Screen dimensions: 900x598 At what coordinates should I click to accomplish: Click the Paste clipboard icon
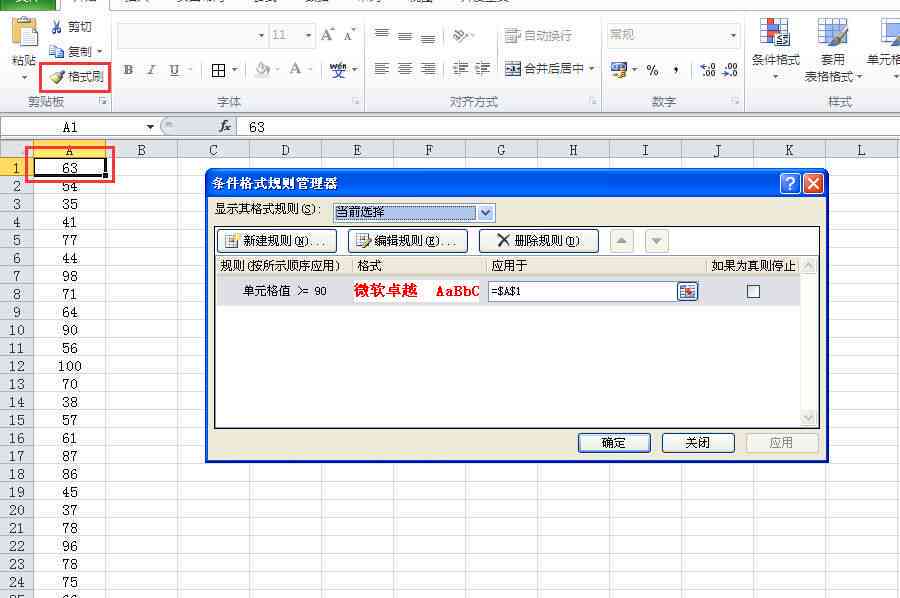tap(25, 32)
